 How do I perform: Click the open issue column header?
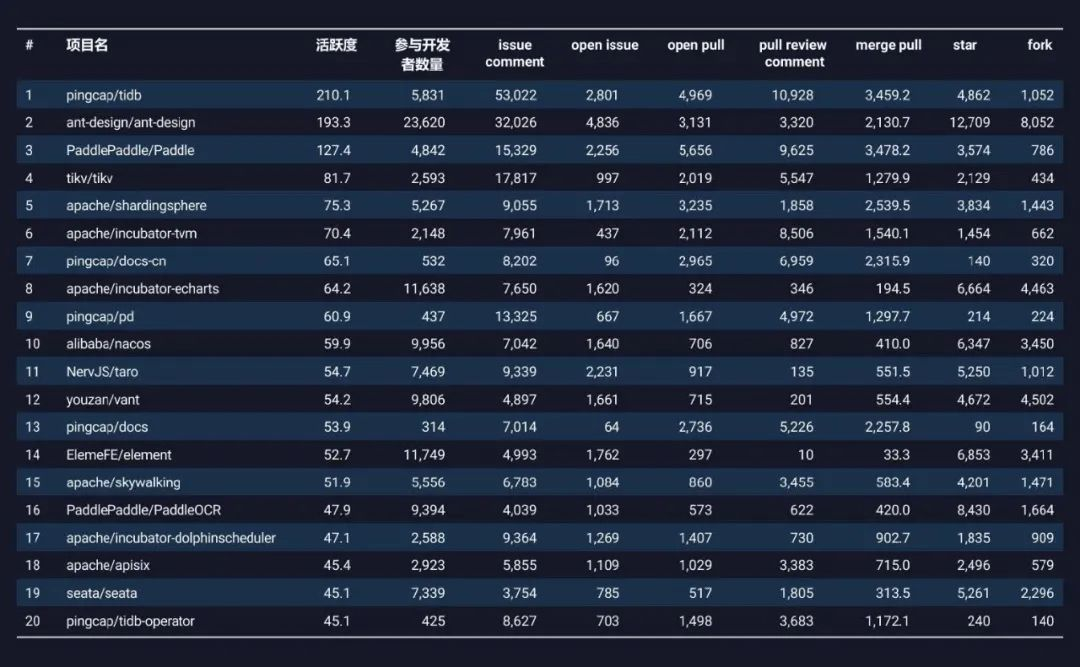[x=605, y=45]
